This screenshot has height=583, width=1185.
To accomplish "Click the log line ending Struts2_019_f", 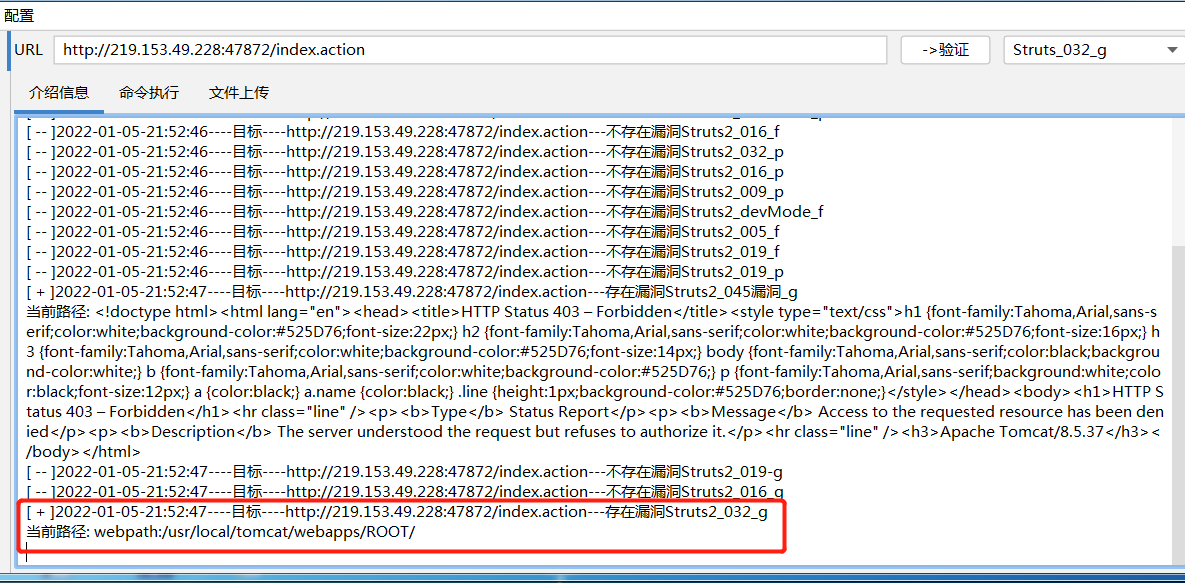I will [402, 252].
